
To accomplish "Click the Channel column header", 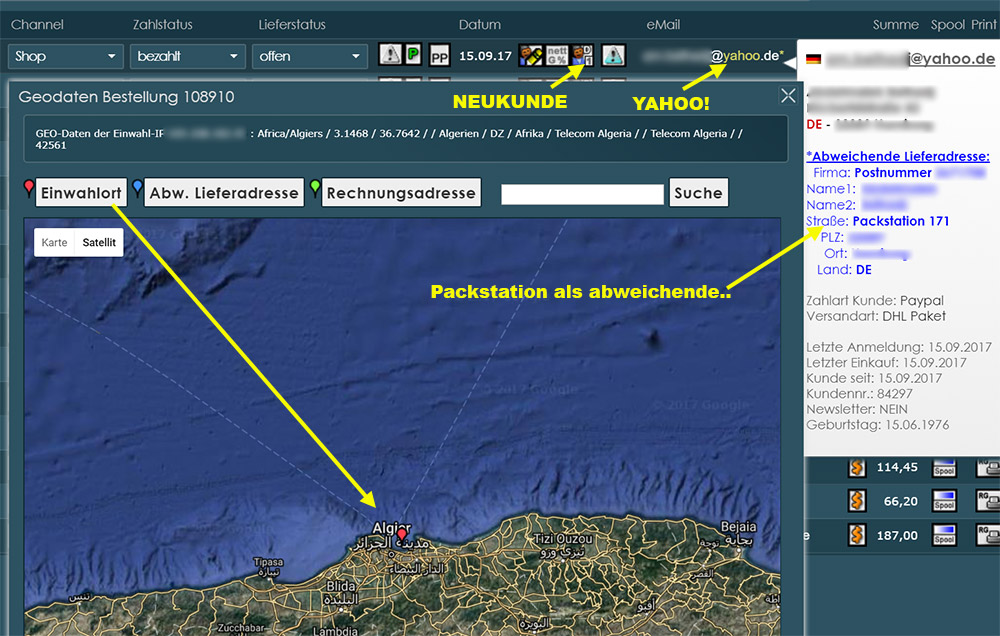I will (x=37, y=25).
